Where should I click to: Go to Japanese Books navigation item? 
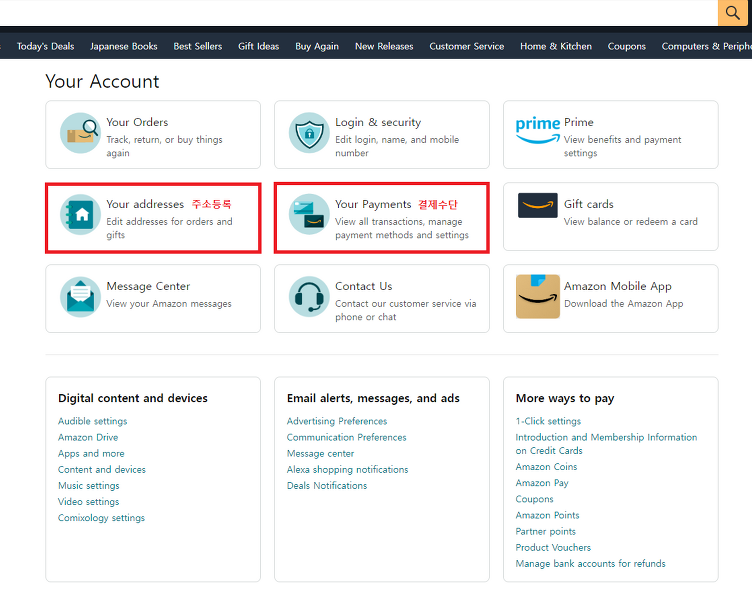coord(124,47)
